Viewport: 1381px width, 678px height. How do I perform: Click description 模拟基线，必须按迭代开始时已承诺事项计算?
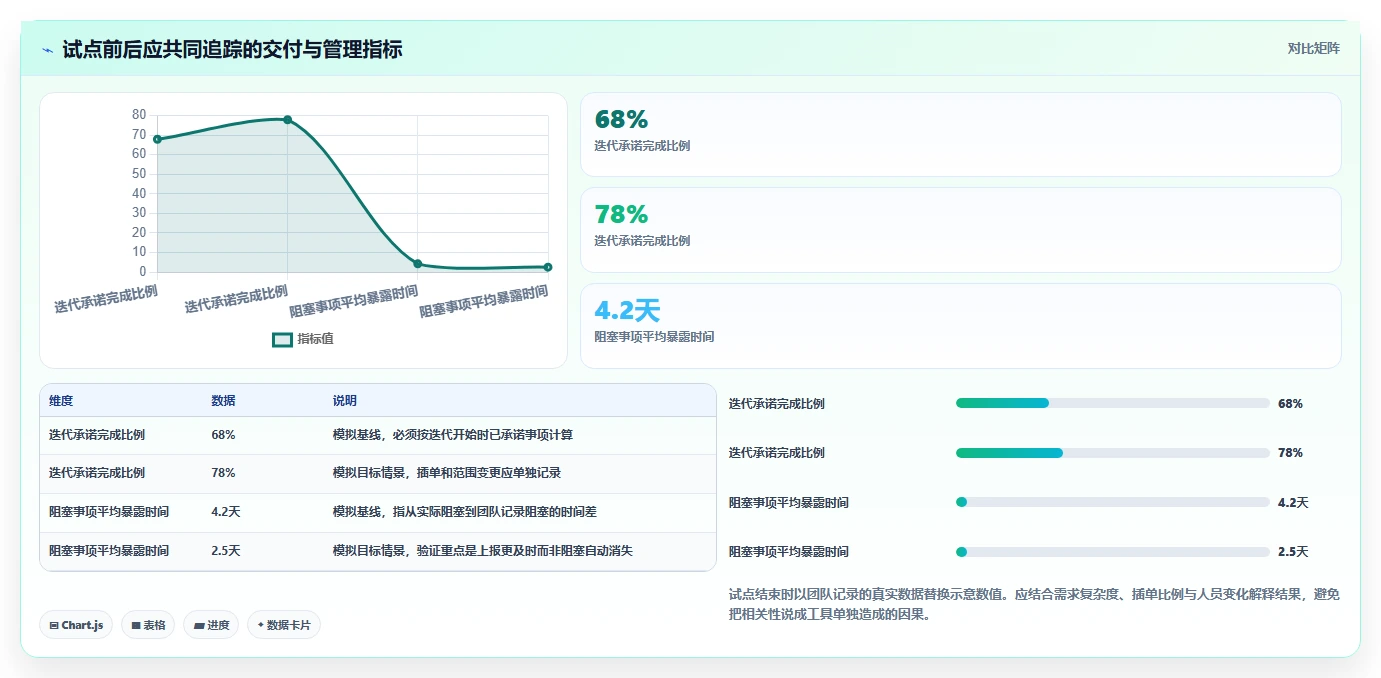coord(452,435)
